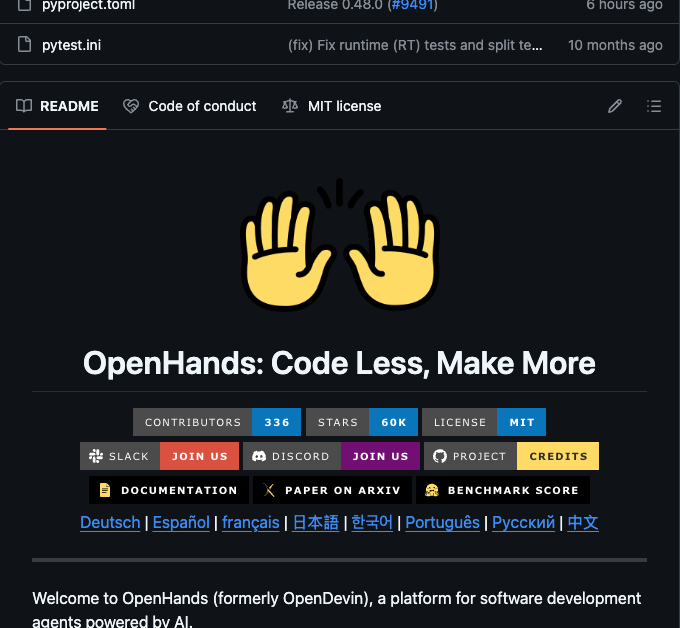
Task: Edit README with the pencil icon
Action: [615, 106]
